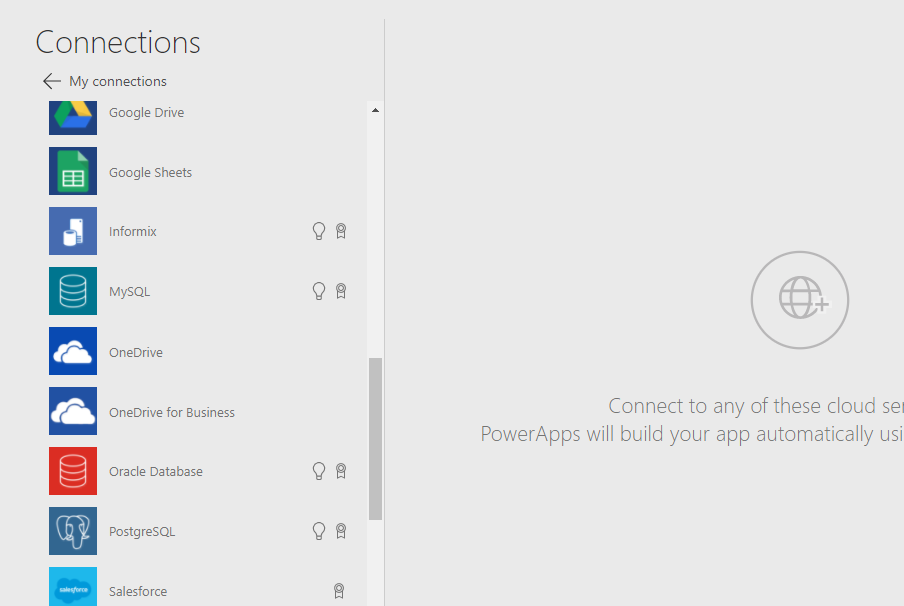Click the back arrow beside My connections
Viewport: 904px width, 606px height.
click(x=51, y=81)
